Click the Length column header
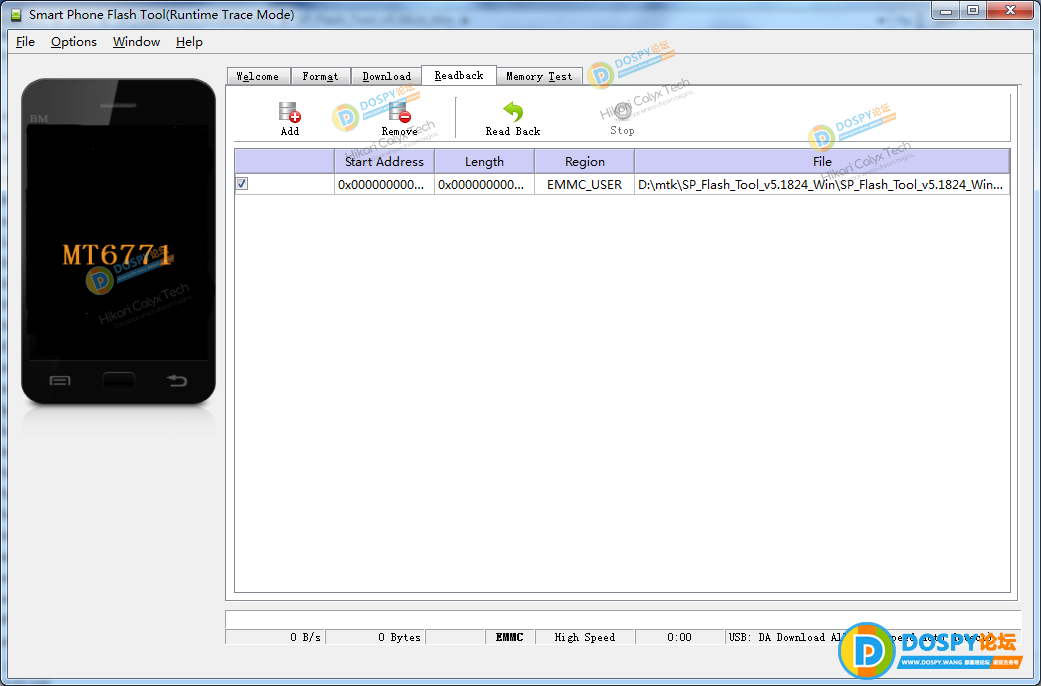Viewport: 1041px width, 686px height. (484, 162)
